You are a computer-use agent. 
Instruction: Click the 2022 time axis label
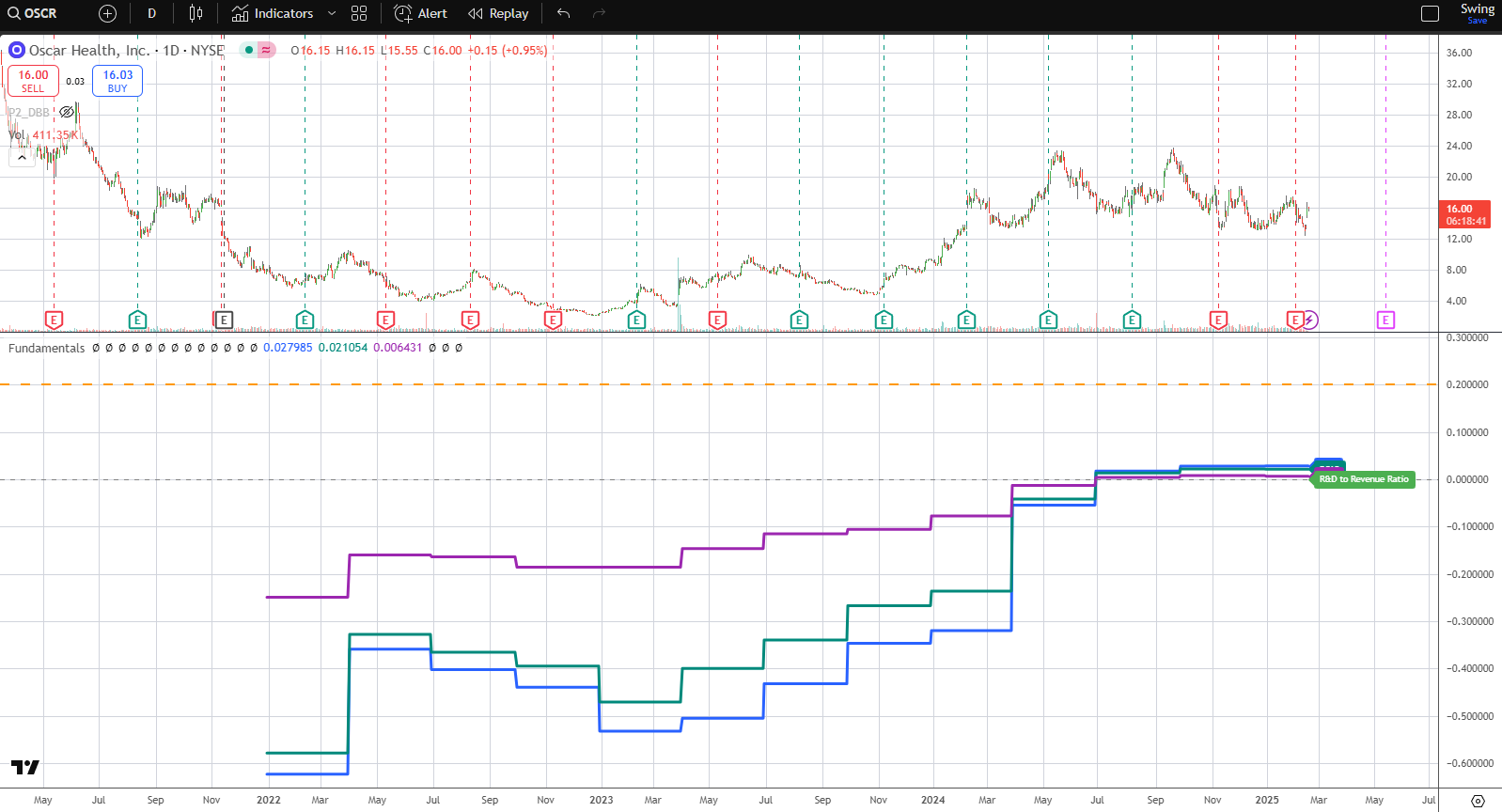click(x=269, y=801)
